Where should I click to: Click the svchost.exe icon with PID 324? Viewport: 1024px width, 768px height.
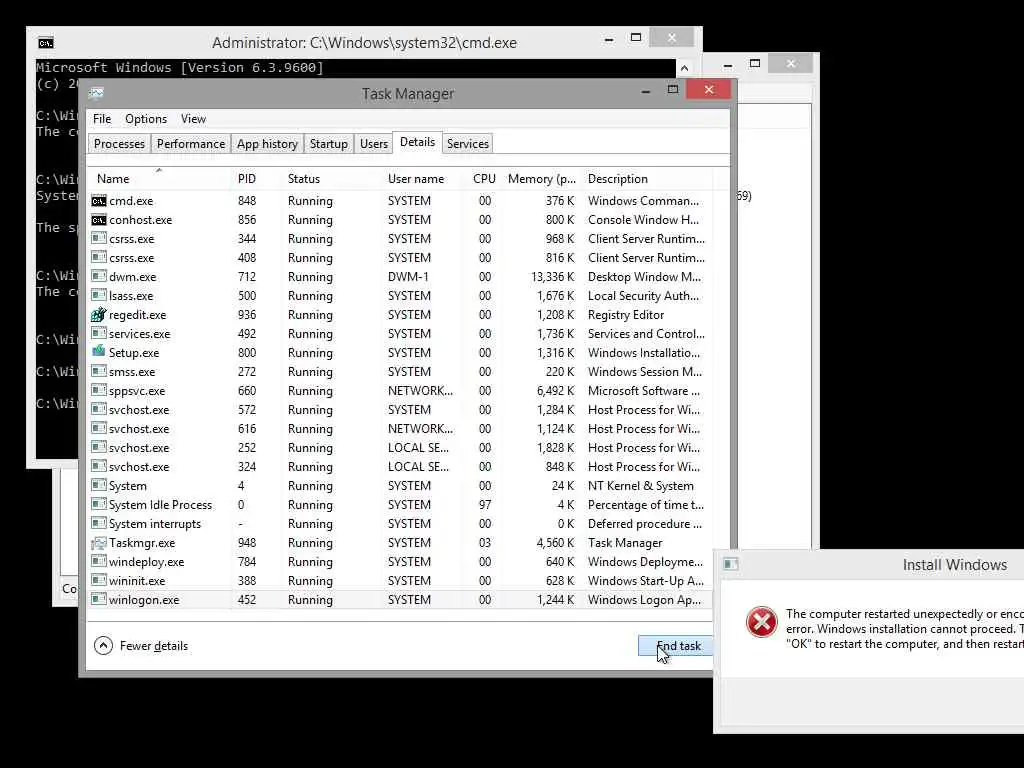99,466
